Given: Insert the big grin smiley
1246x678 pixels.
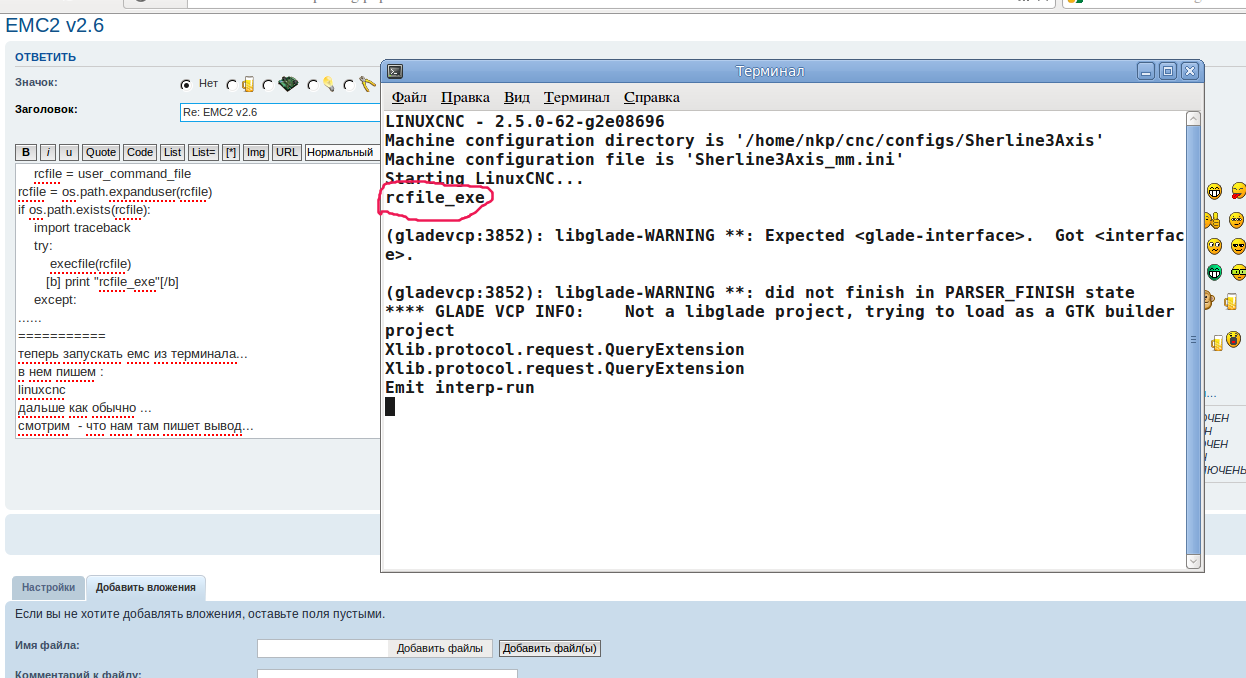Looking at the screenshot, I should [1215, 191].
